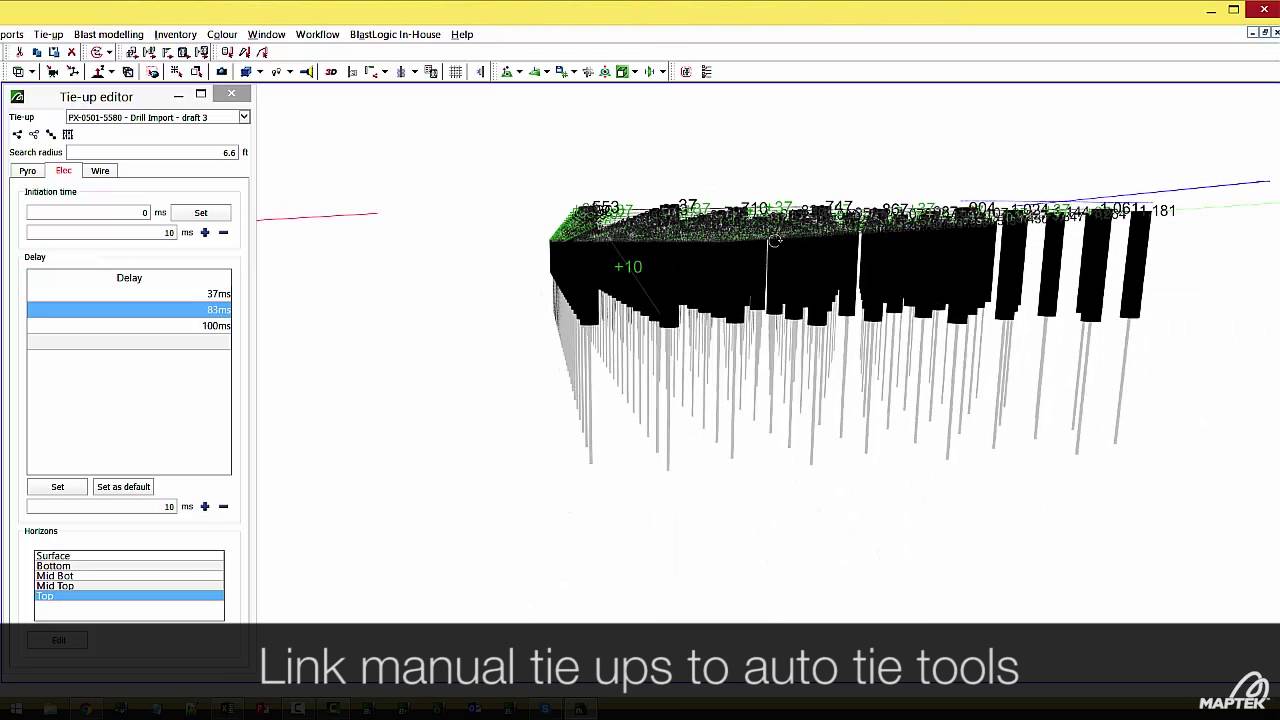Open dropdown arrow next to green triangle icon
Image resolution: width=1280 pixels, height=720 pixels.
[519, 72]
